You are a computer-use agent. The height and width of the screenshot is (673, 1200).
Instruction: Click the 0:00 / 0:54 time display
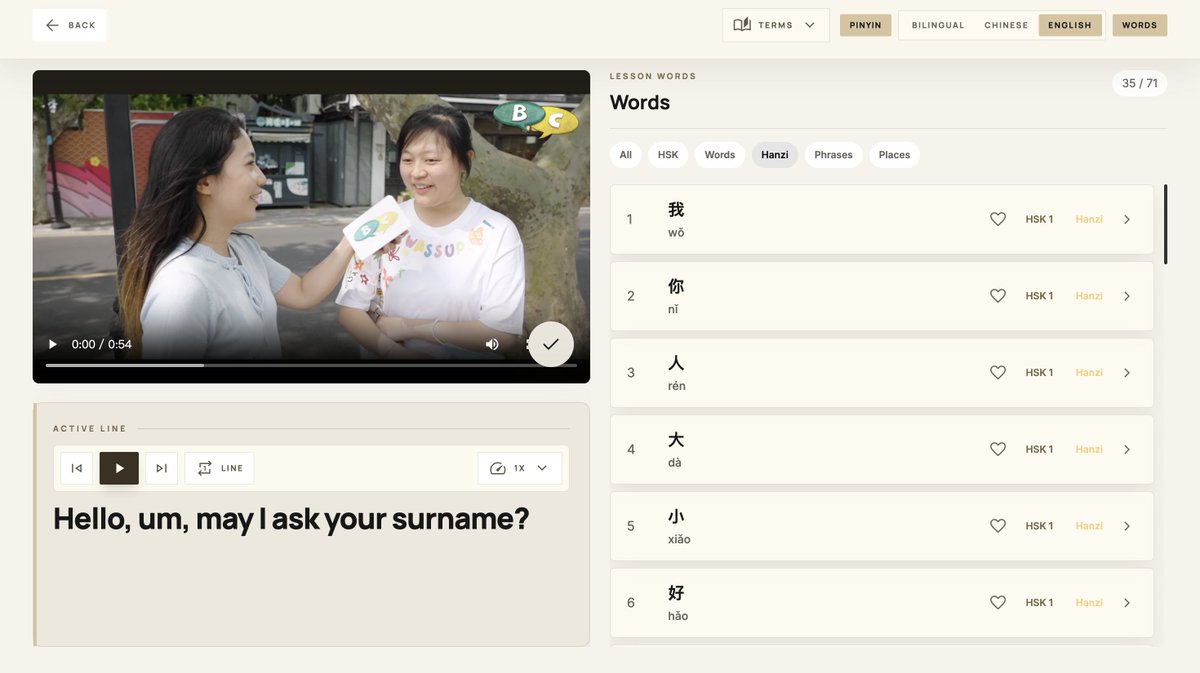tap(102, 344)
